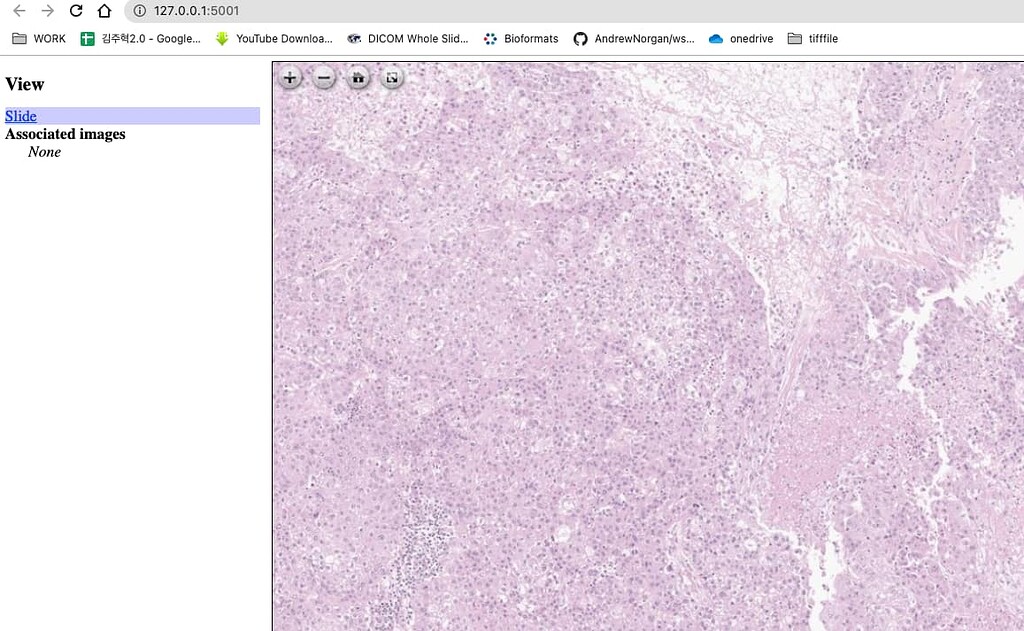Open the DICOM Whole Slid... bookmark
The height and width of the screenshot is (631, 1024).
(x=410, y=38)
